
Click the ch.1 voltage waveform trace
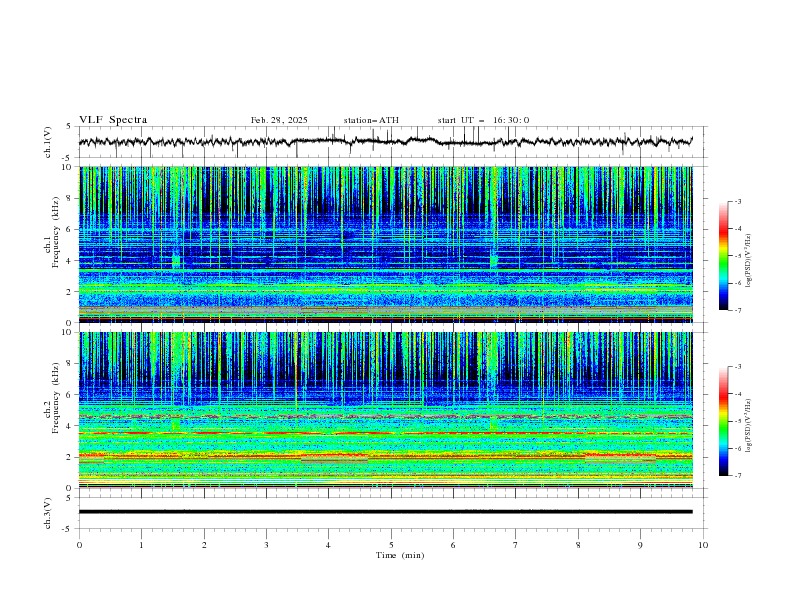tap(385, 142)
